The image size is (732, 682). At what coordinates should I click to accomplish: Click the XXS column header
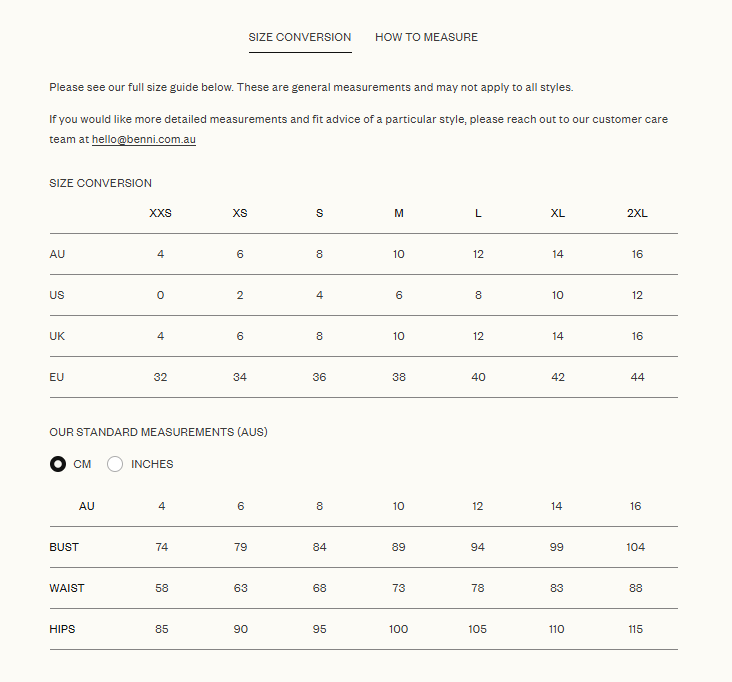click(160, 213)
